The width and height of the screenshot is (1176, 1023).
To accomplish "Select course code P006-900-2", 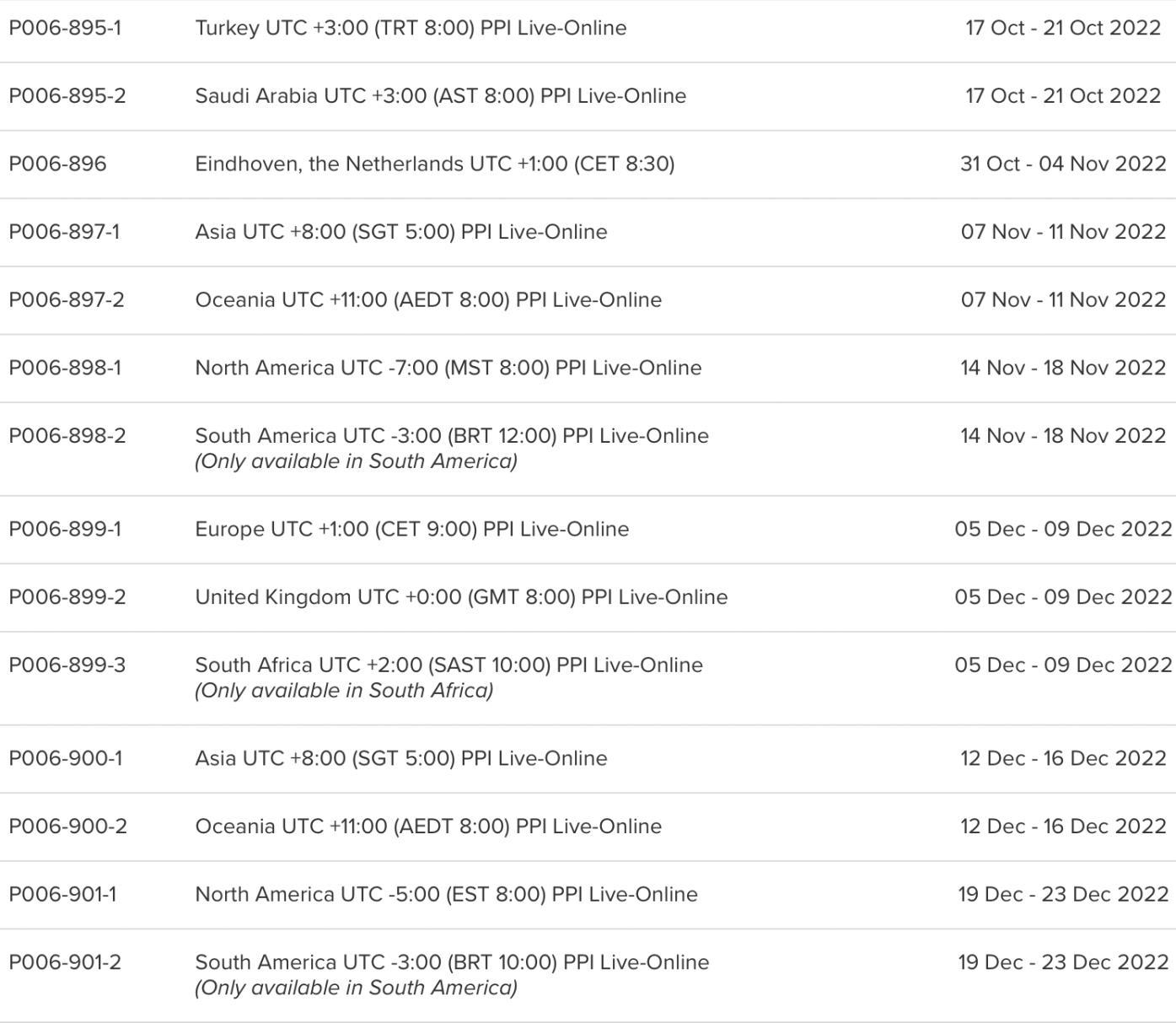I will 67,826.
